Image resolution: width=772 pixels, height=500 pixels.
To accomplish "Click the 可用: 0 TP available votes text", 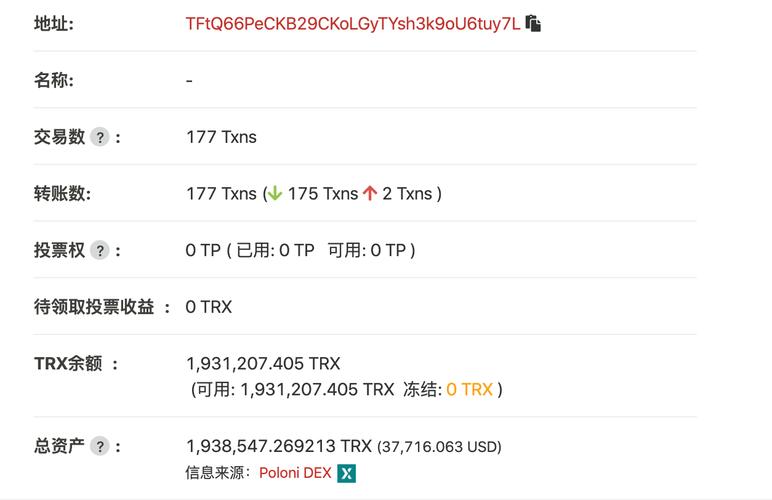I will [x=367, y=250].
